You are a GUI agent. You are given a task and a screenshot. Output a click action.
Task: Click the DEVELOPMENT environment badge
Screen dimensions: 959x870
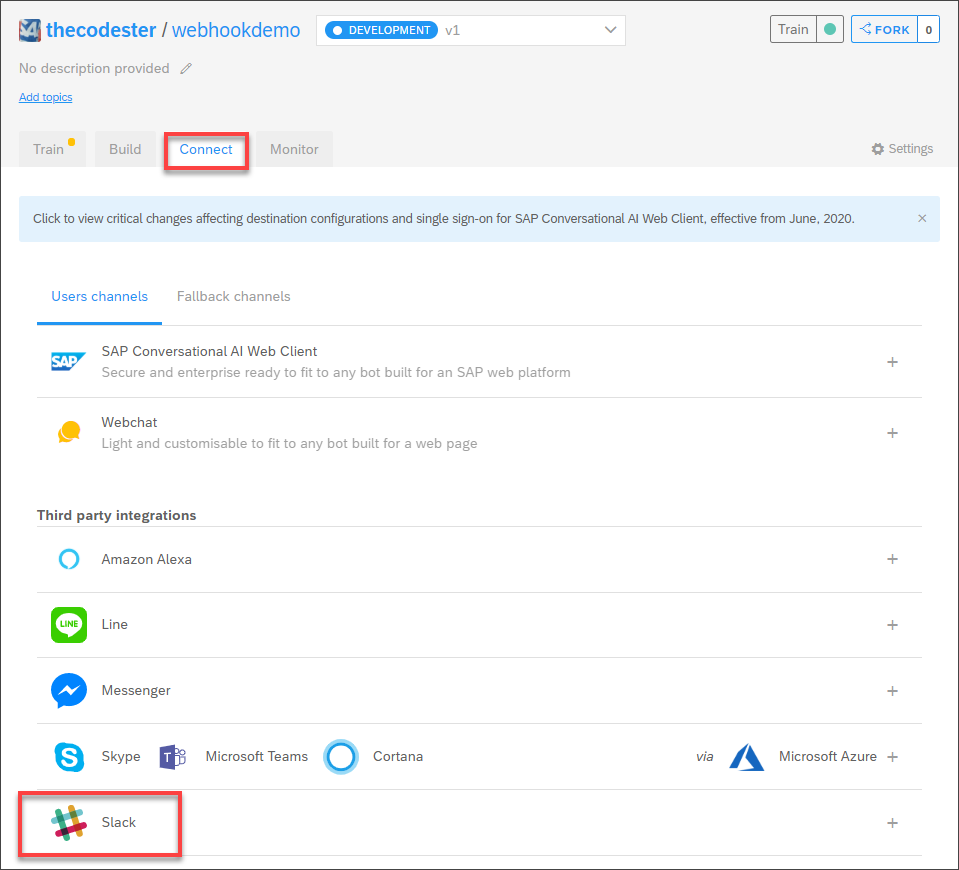pyautogui.click(x=382, y=30)
